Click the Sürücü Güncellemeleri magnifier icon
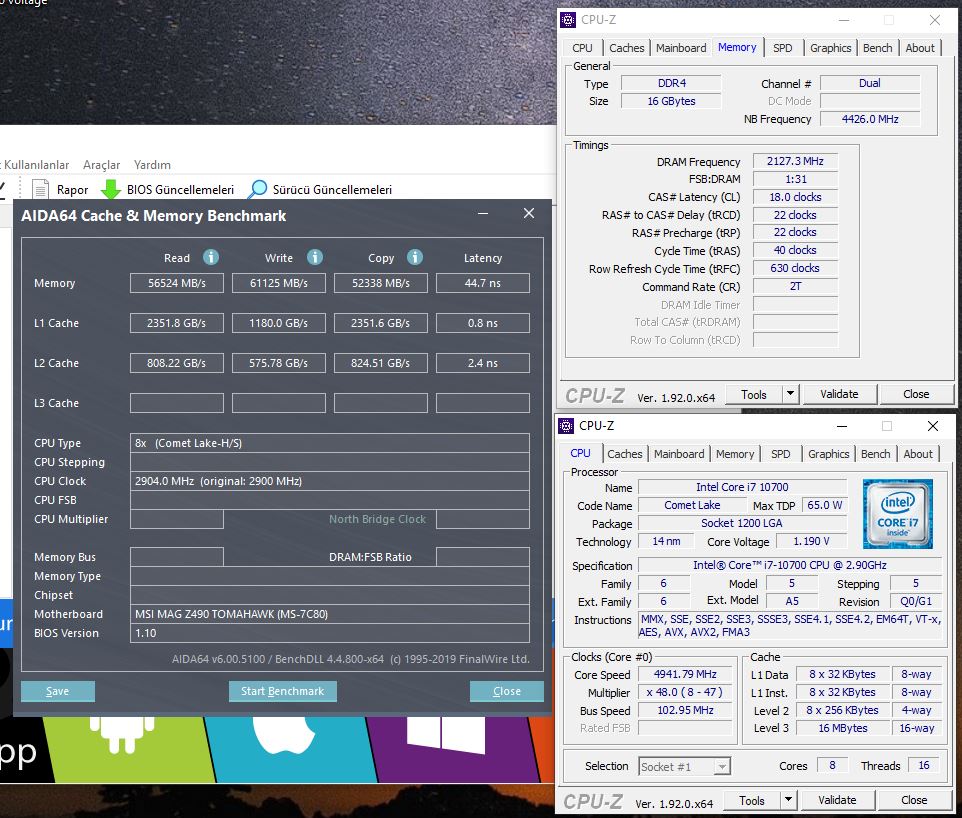This screenshot has height=818, width=962. [258, 189]
